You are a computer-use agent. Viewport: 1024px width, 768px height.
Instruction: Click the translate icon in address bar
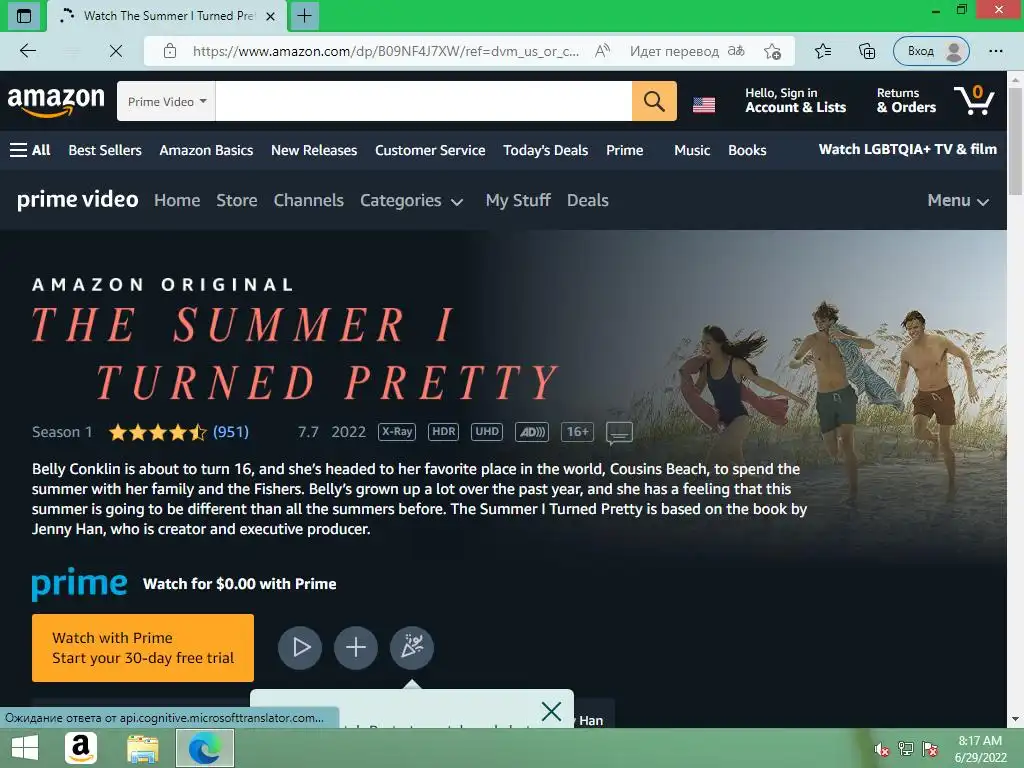pos(736,51)
